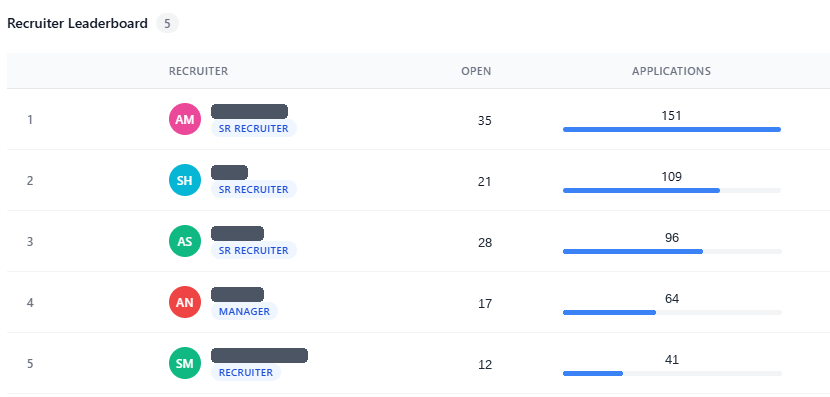The image size is (830, 397).
Task: Click rank number 1
Action: [30, 120]
